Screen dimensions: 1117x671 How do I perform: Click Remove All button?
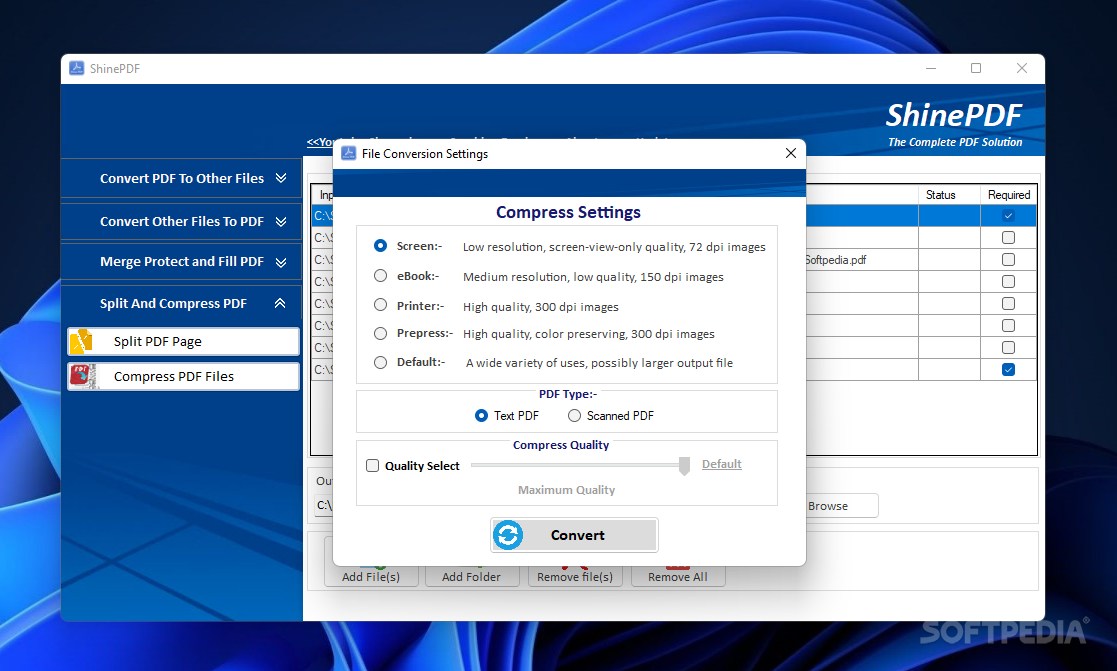[x=677, y=576]
